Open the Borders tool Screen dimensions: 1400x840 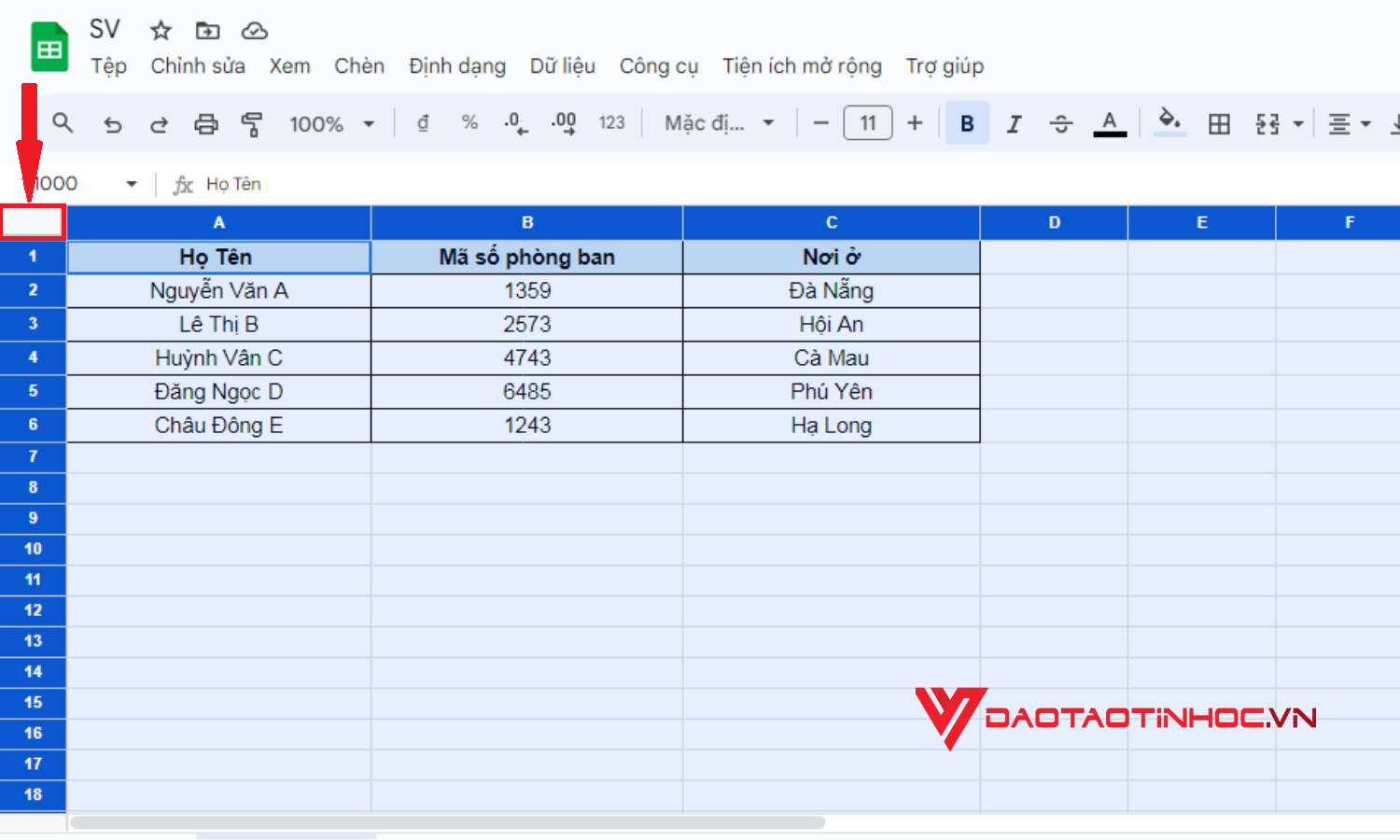(1219, 122)
